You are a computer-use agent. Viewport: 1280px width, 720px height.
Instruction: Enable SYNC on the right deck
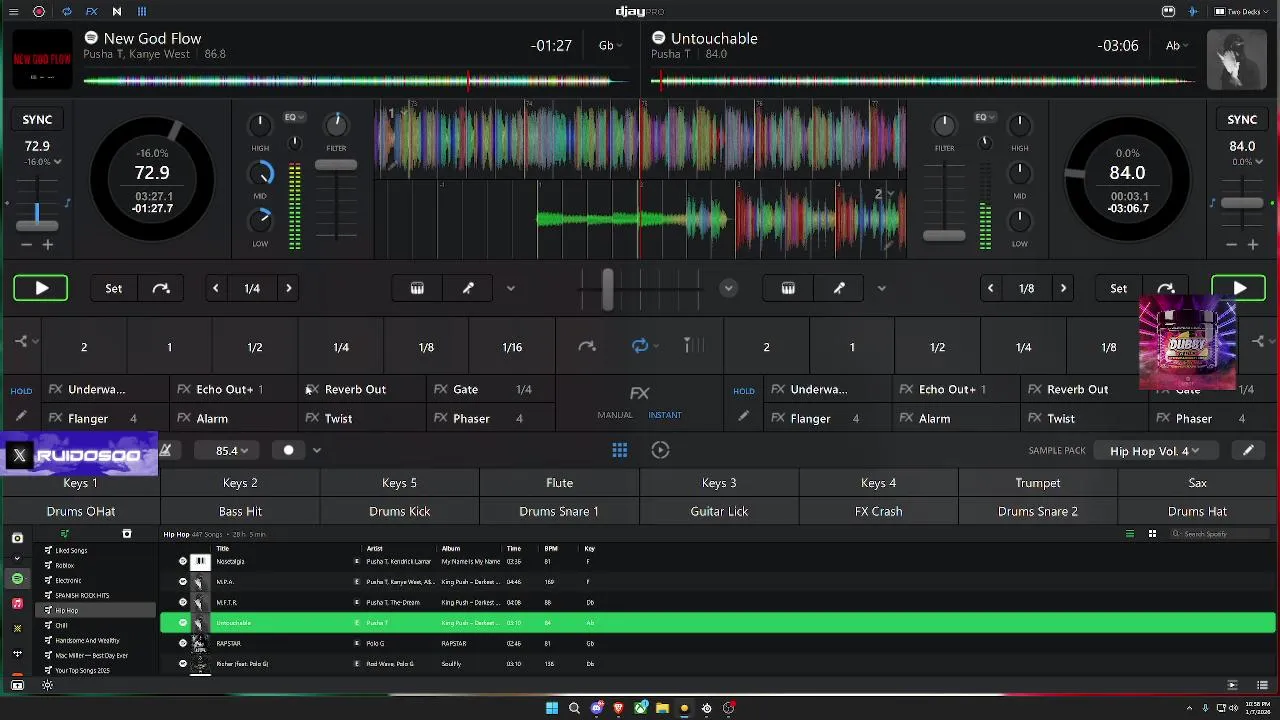1242,119
